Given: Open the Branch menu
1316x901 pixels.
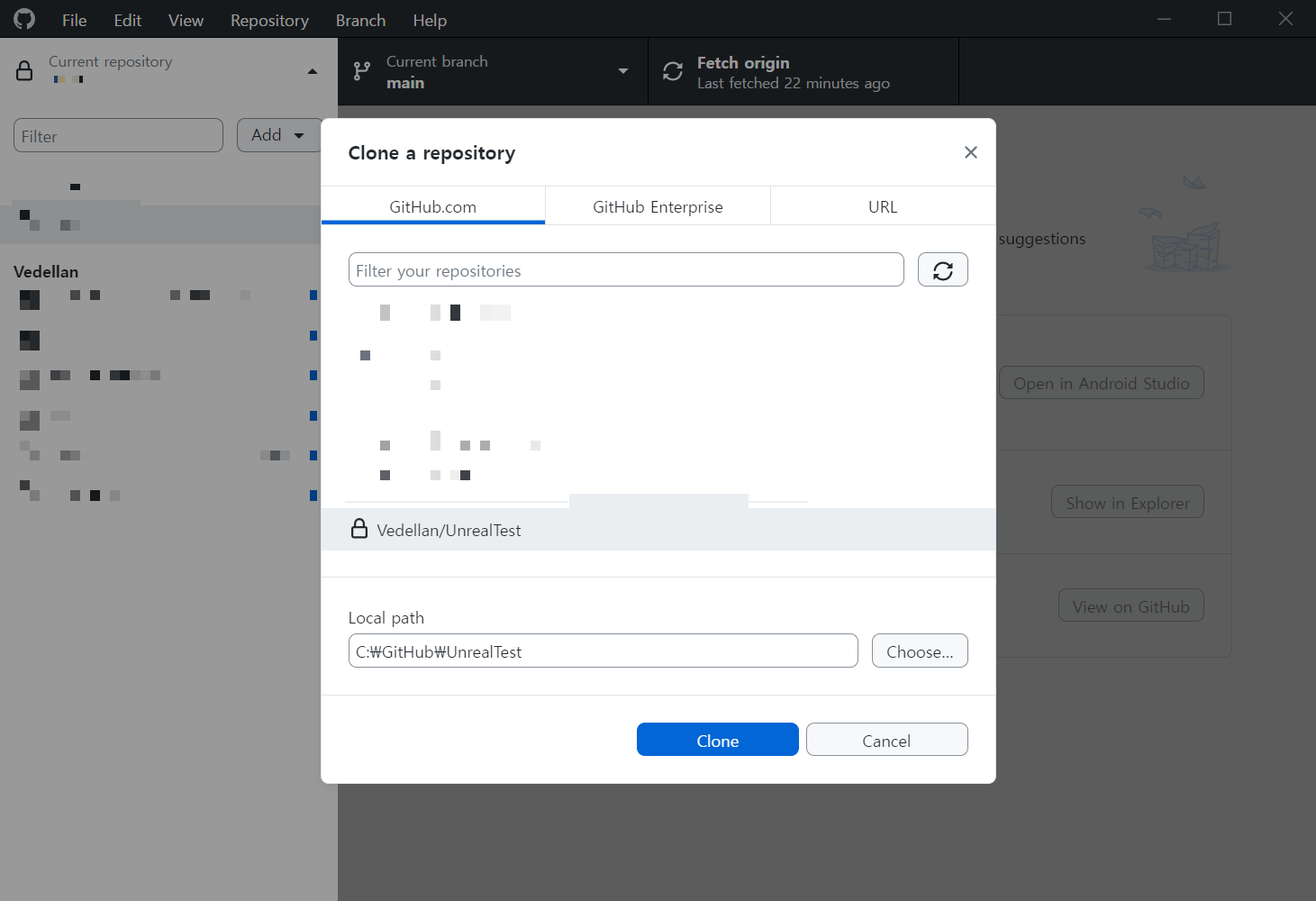Looking at the screenshot, I should pos(360,20).
